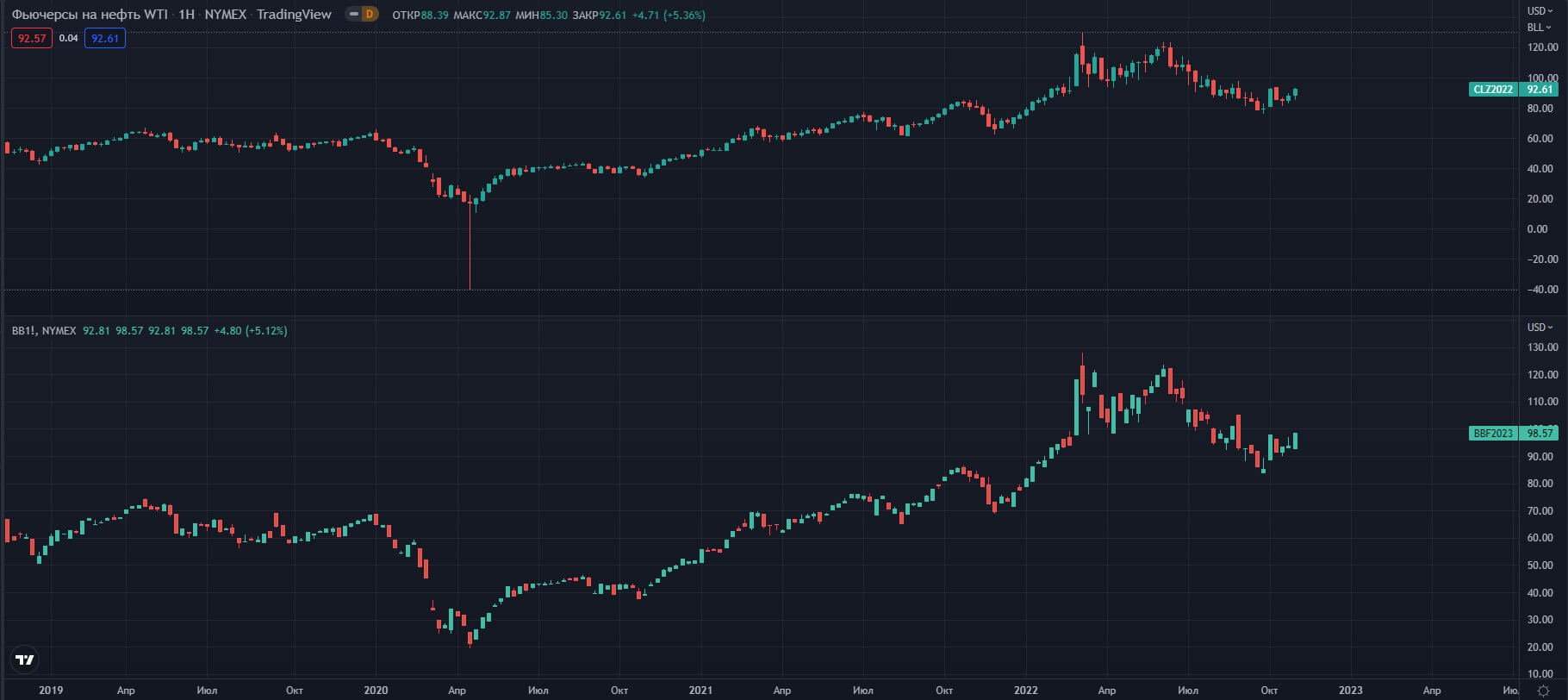Screen dimensions: 1568x700
Task: Click 2020 on the time axis
Action: click(376, 690)
